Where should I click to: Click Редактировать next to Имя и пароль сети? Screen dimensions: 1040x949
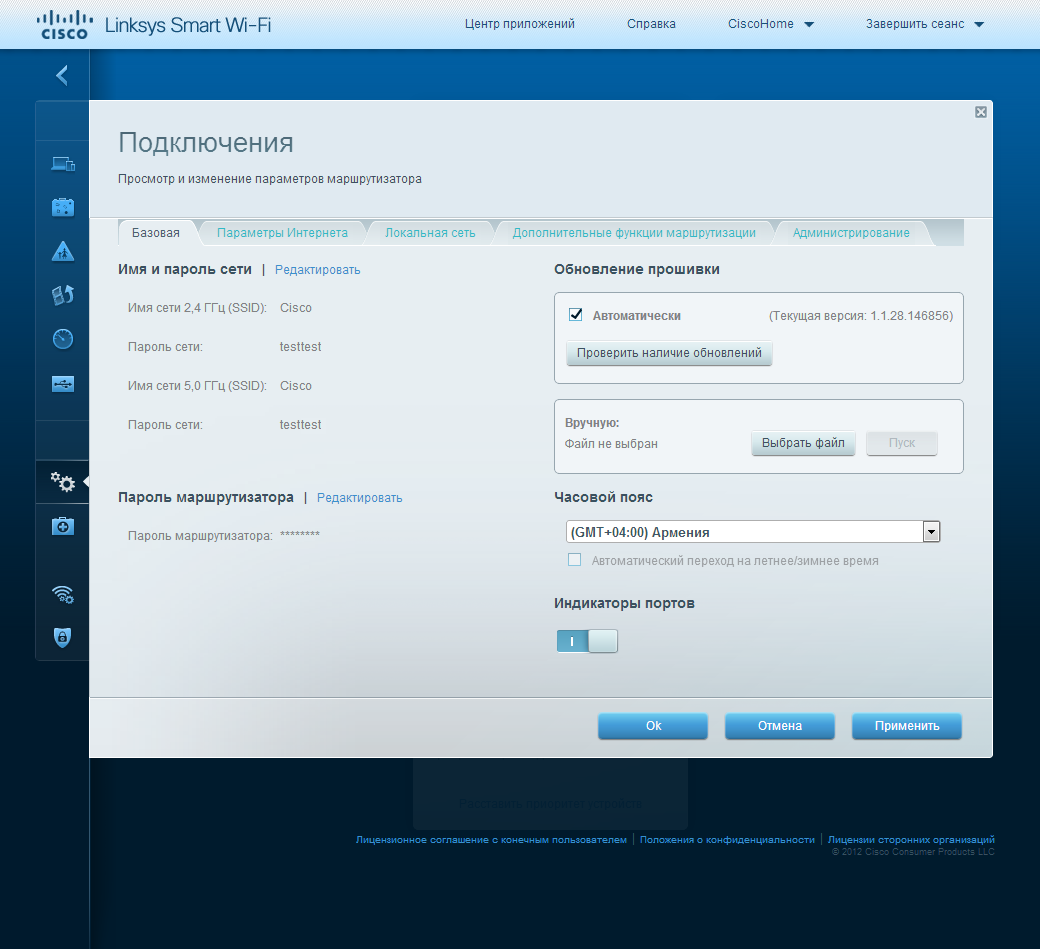click(318, 270)
